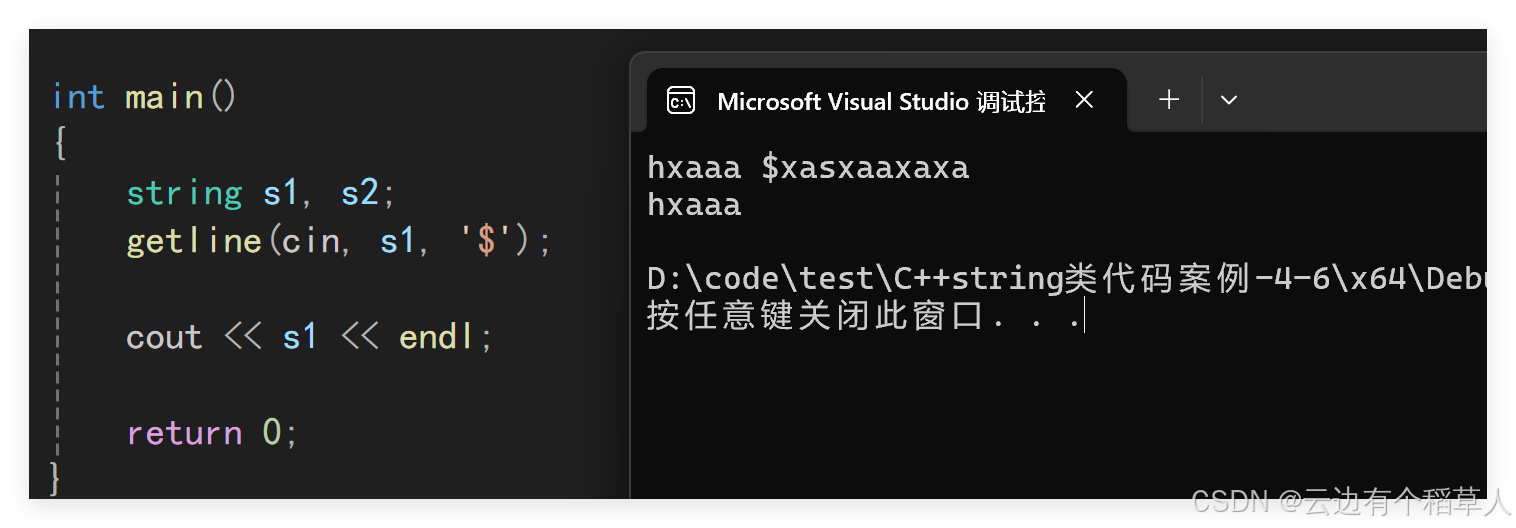Image resolution: width=1516 pixels, height=528 pixels.
Task: Click the 'getline' function call
Action: [193, 241]
